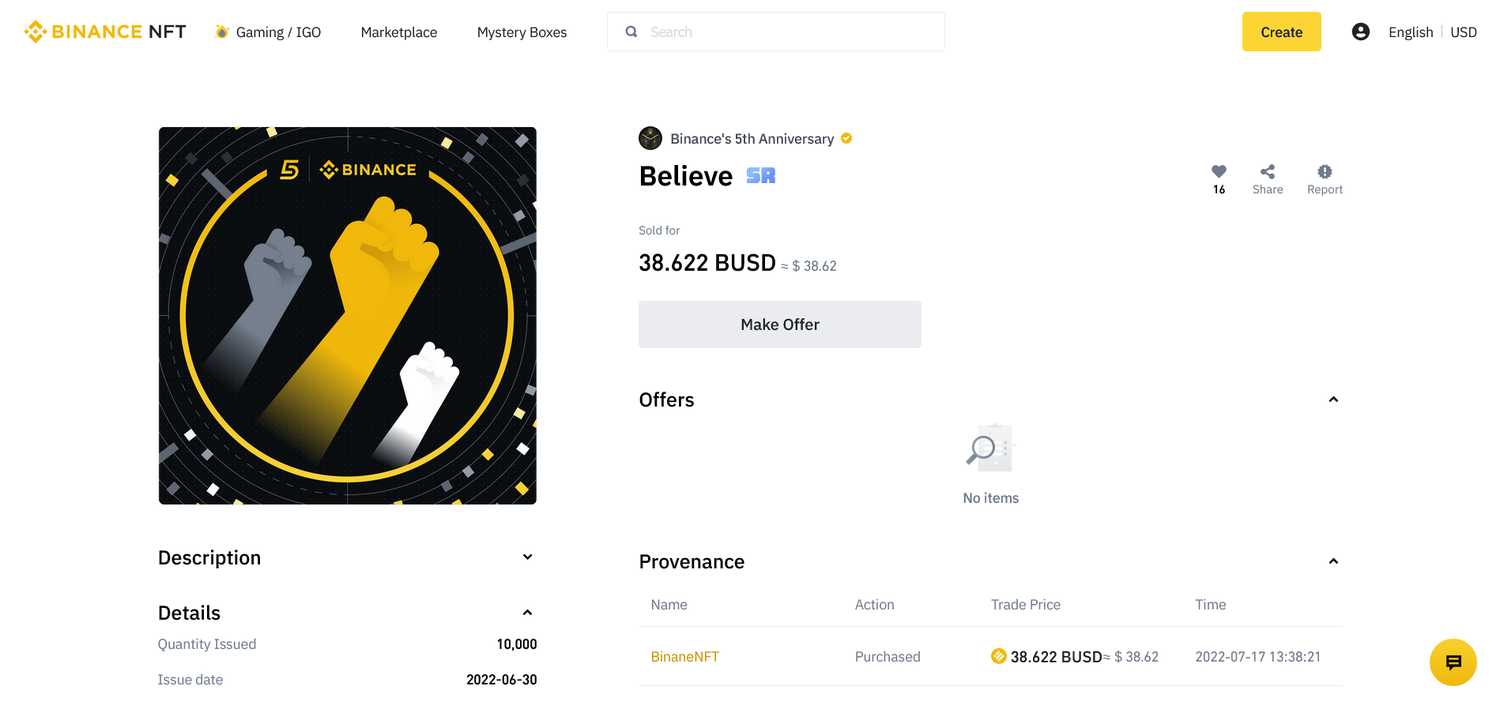
Task: Click the search magnifier icon
Action: click(631, 32)
